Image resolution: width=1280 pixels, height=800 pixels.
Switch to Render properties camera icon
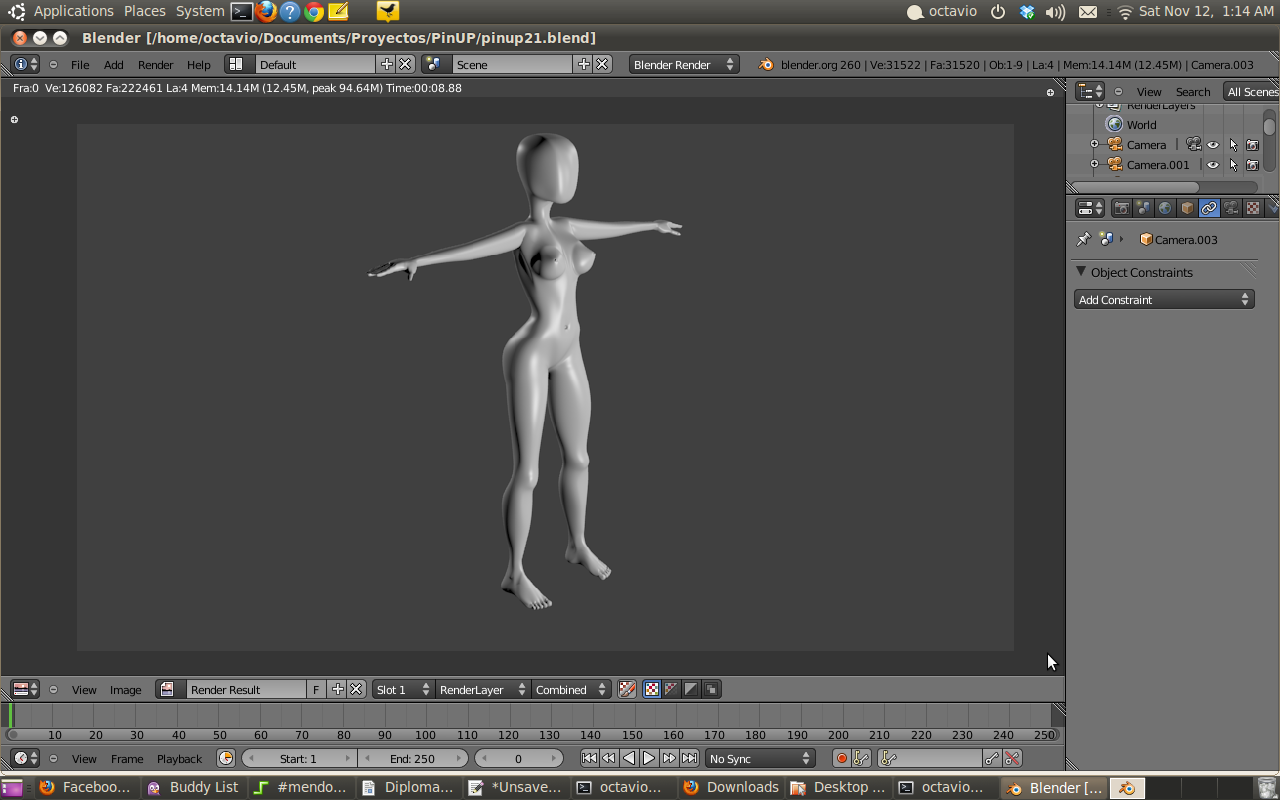point(1121,208)
